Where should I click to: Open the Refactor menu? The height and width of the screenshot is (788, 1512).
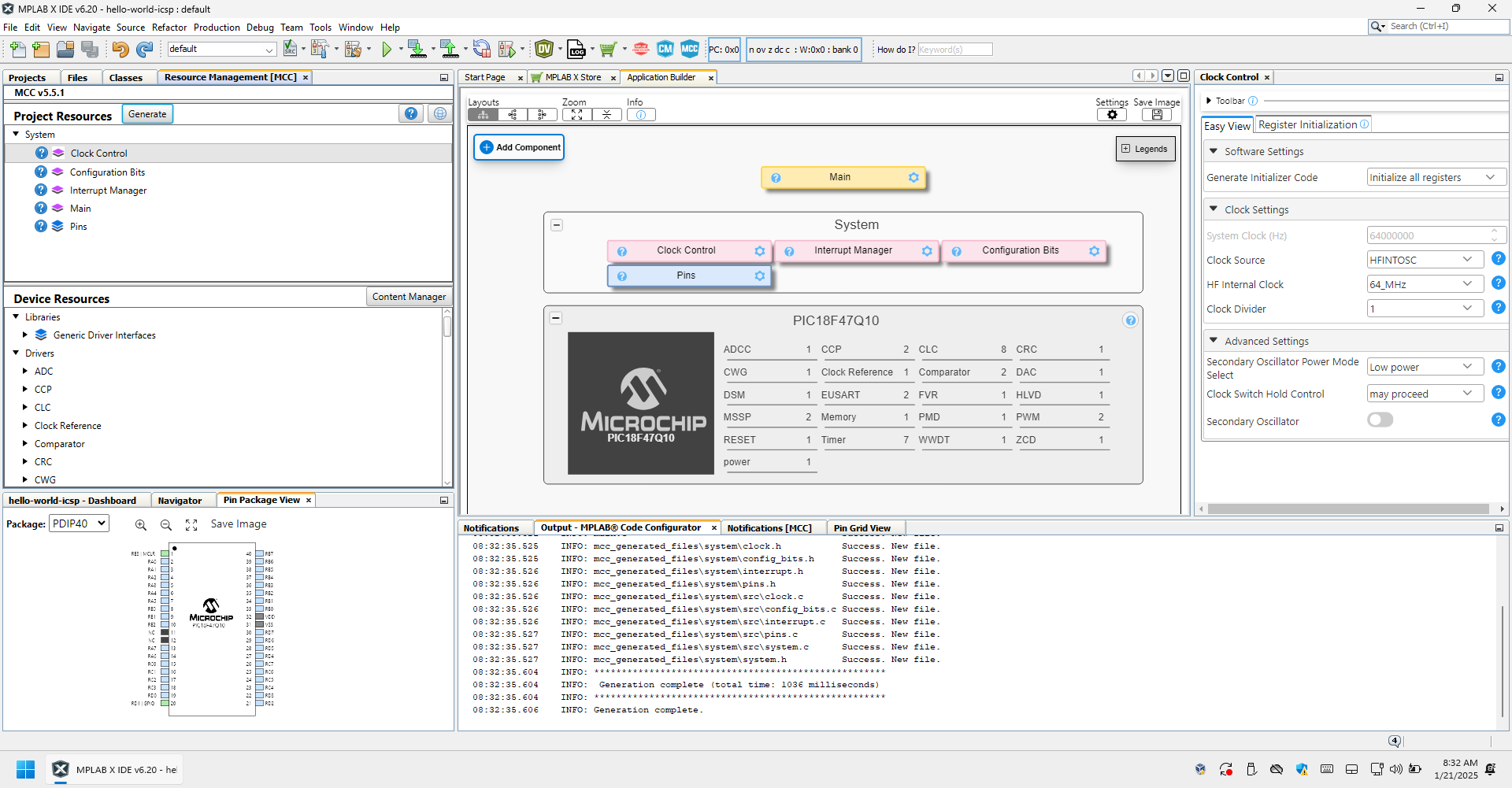click(169, 28)
